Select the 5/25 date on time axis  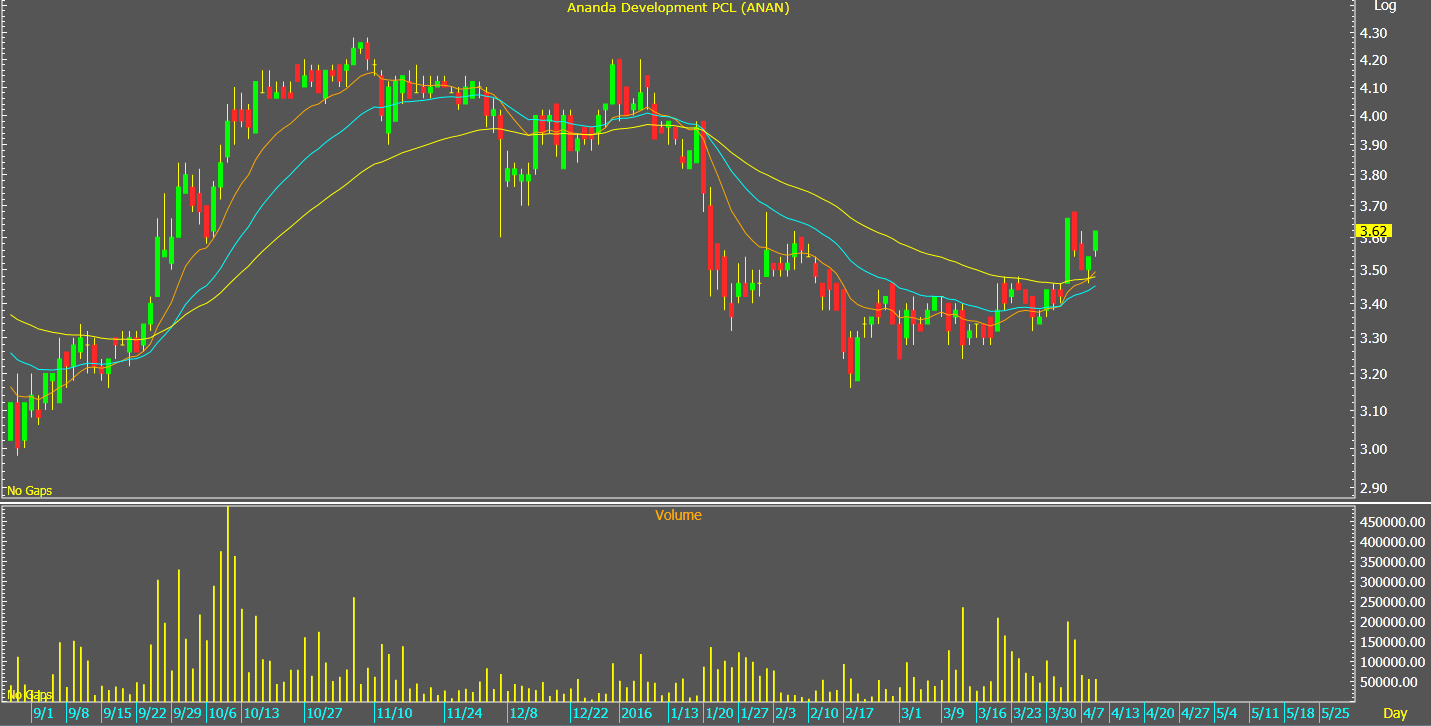click(1335, 714)
